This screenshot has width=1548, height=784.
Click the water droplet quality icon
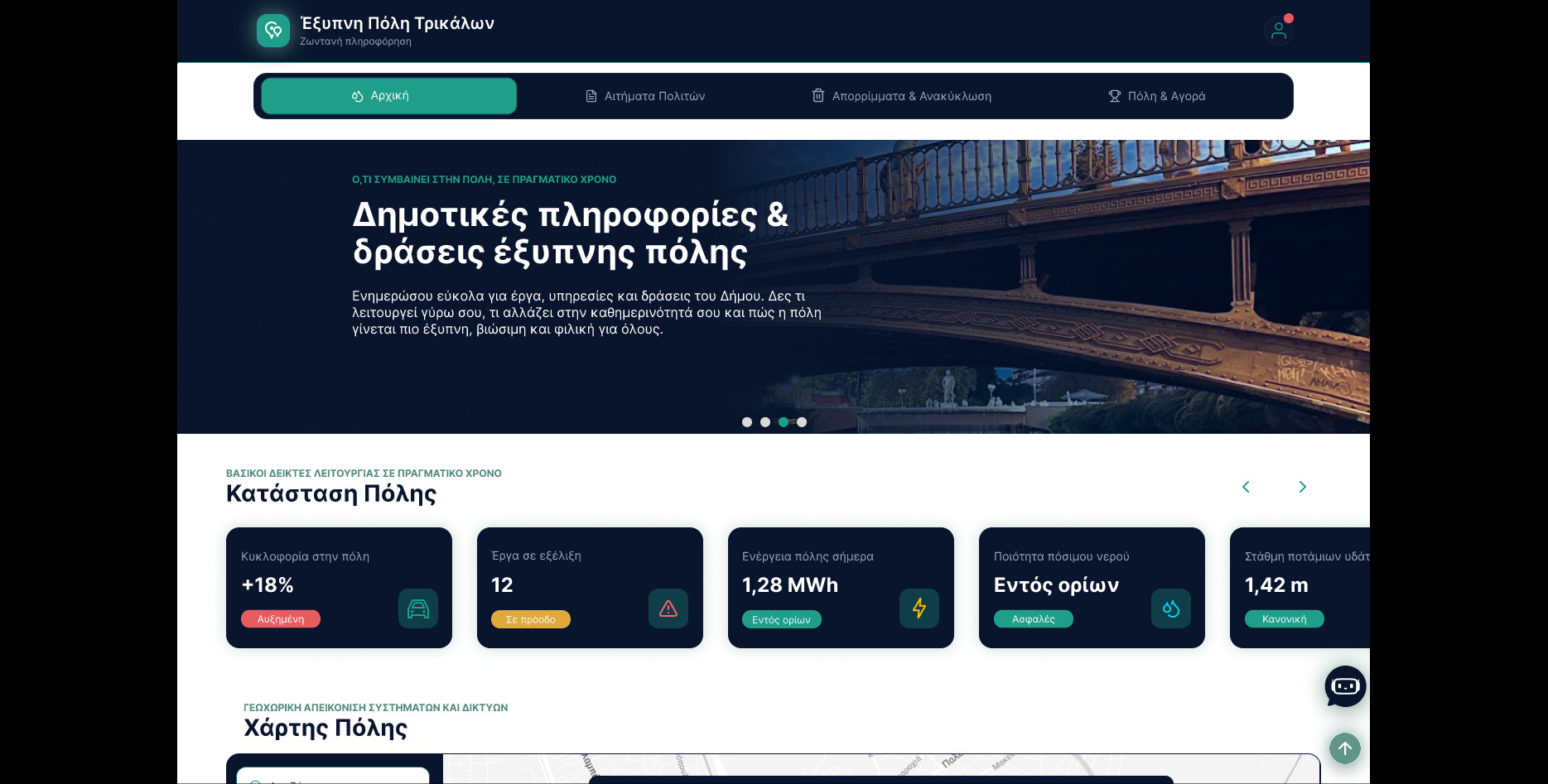click(x=1170, y=608)
